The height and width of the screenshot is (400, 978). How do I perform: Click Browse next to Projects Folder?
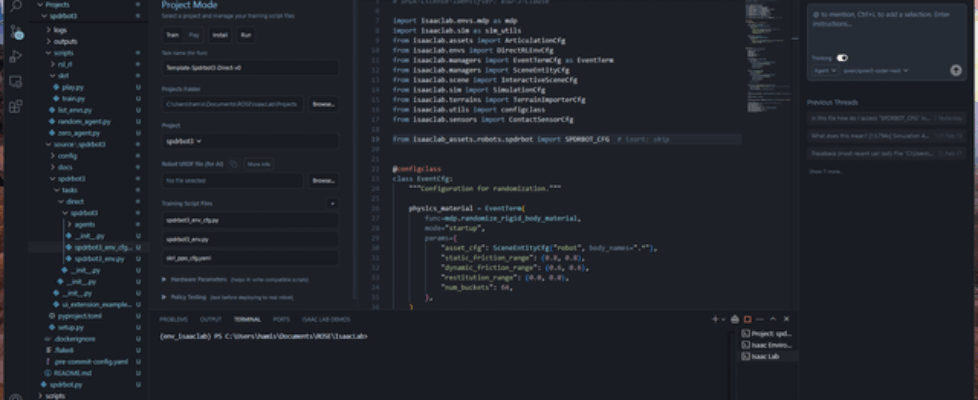pyautogui.click(x=322, y=103)
